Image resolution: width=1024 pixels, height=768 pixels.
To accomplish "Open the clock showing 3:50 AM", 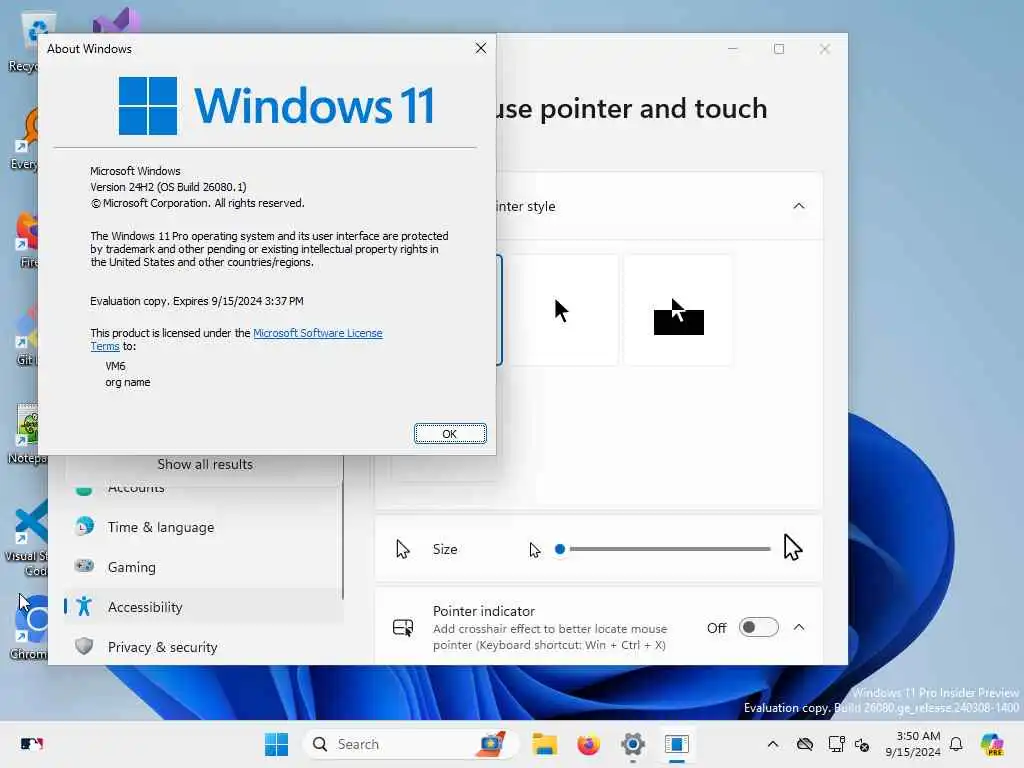I will tap(913, 744).
